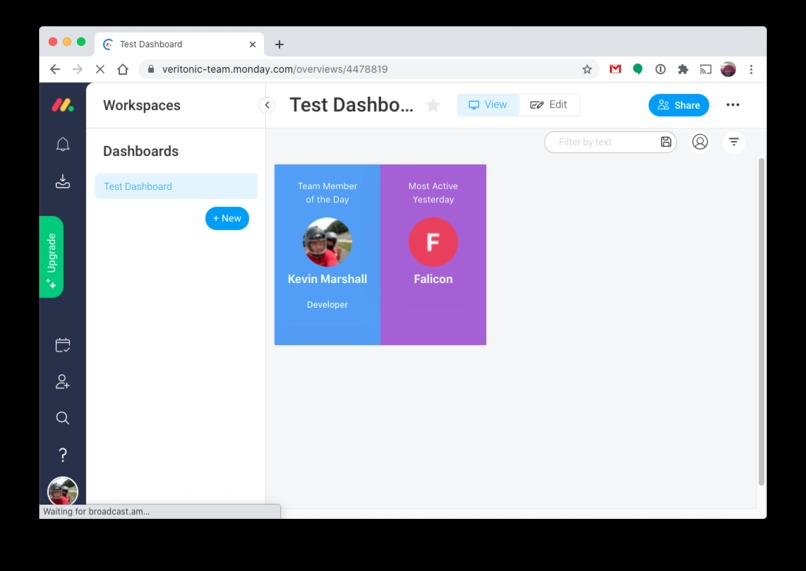Click the Cast icon in toolbar
The image size is (806, 571).
click(706, 69)
